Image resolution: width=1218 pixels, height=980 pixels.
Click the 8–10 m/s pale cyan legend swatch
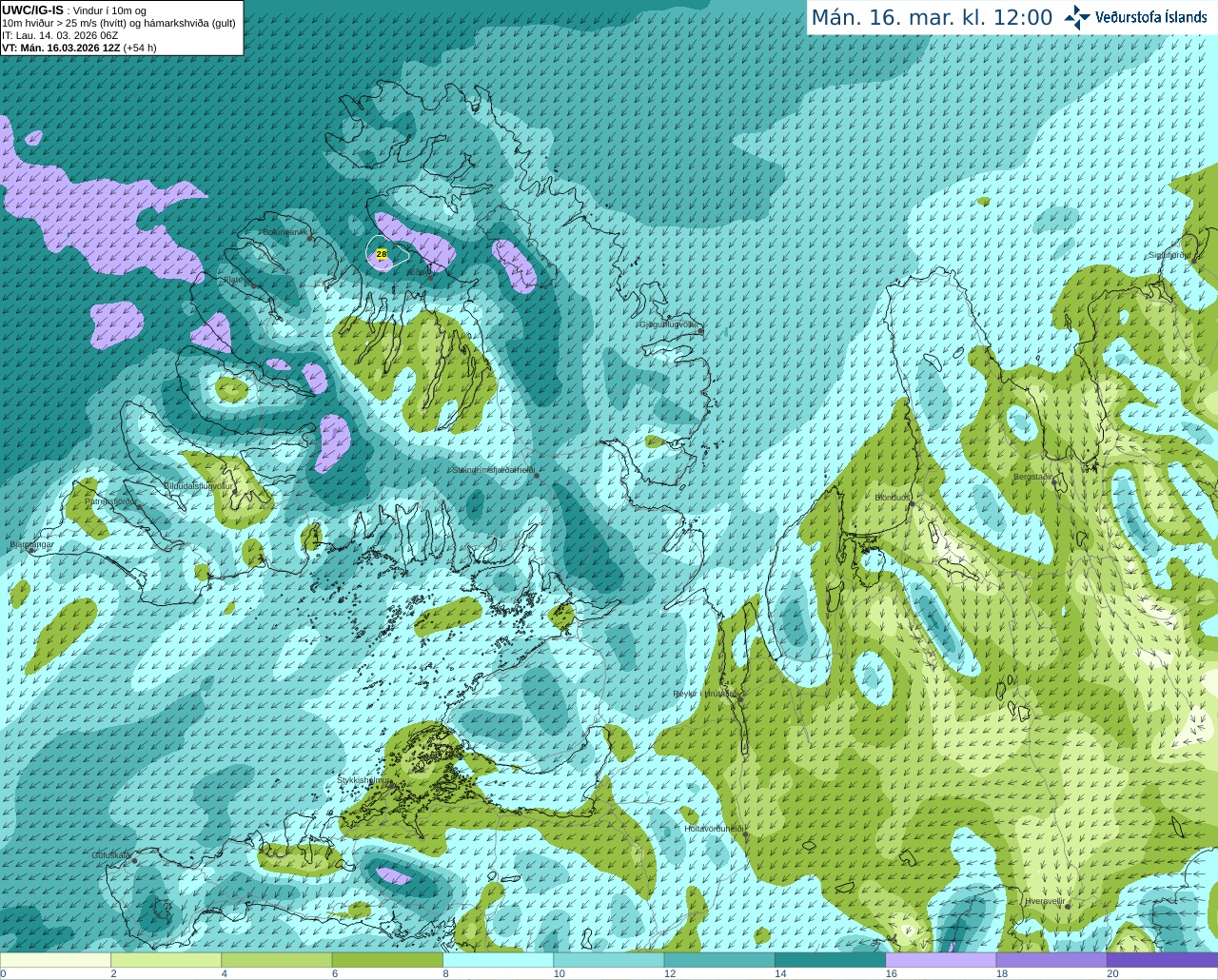coord(498,960)
